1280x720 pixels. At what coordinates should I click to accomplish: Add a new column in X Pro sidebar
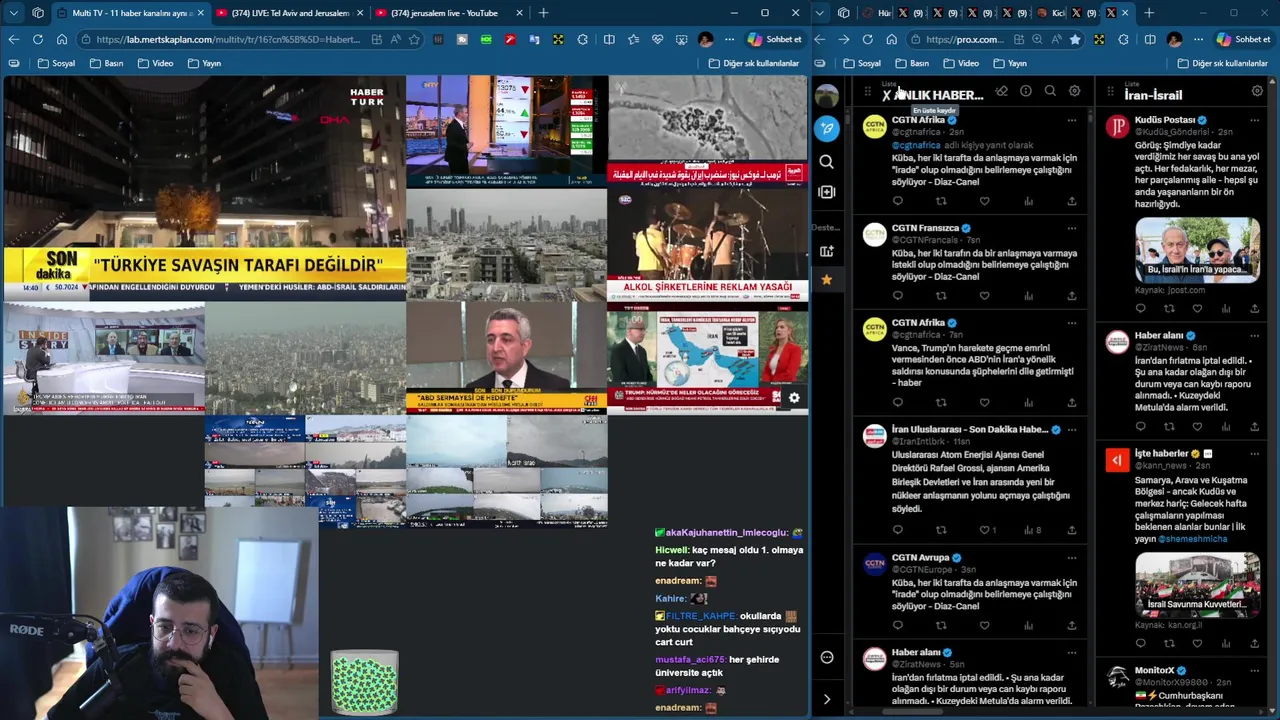pos(826,192)
